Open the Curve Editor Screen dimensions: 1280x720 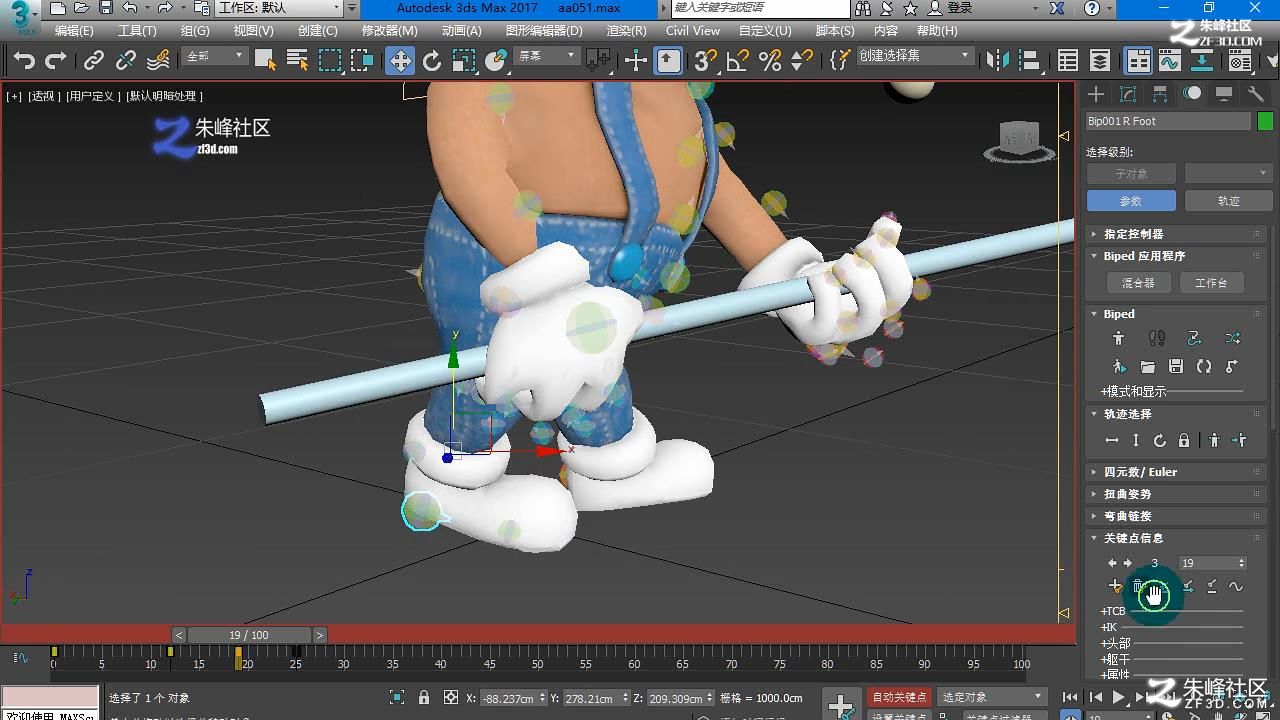coord(1170,61)
